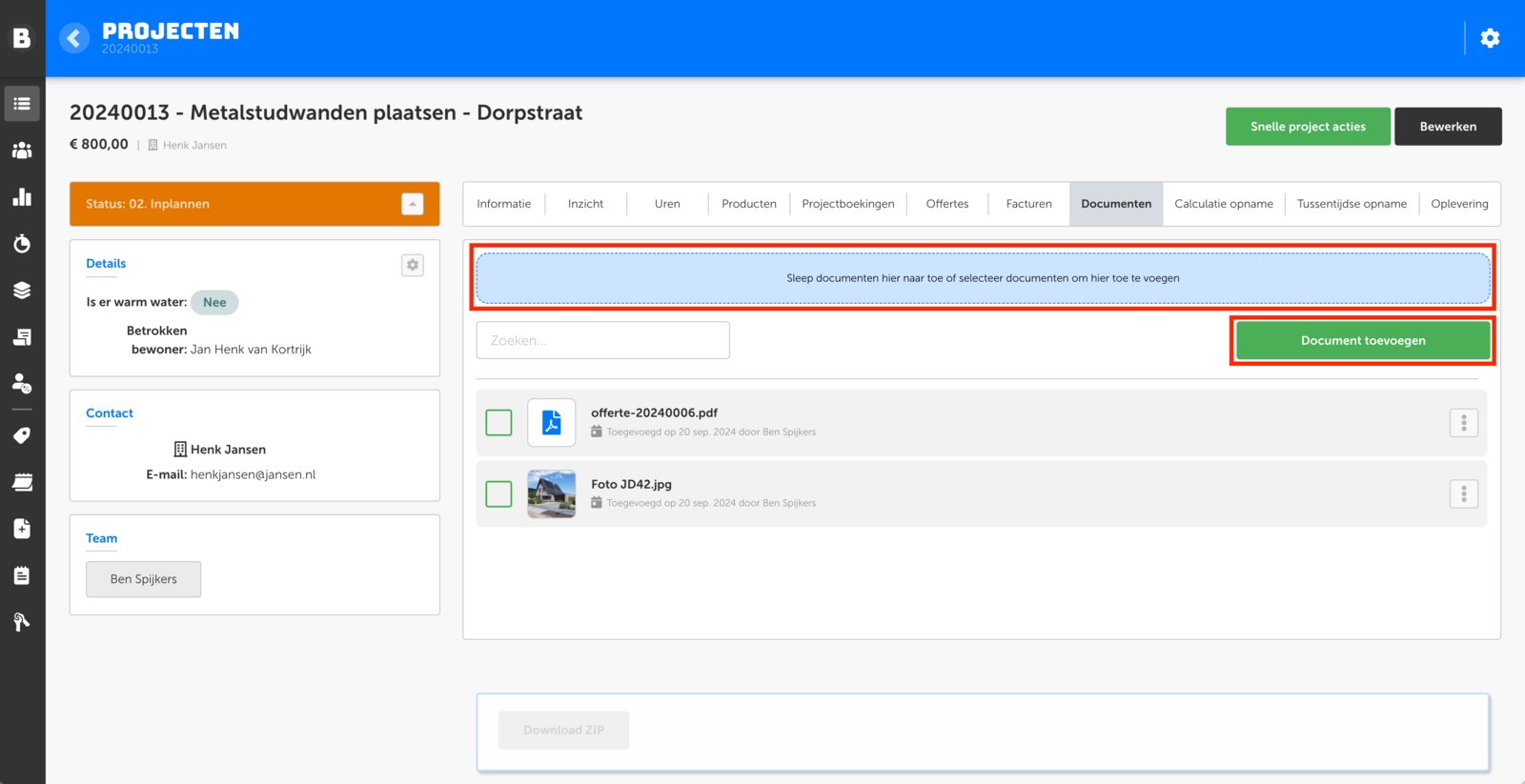This screenshot has width=1525, height=784.
Task: Click the back arrow next to Projecten
Action: pos(74,38)
